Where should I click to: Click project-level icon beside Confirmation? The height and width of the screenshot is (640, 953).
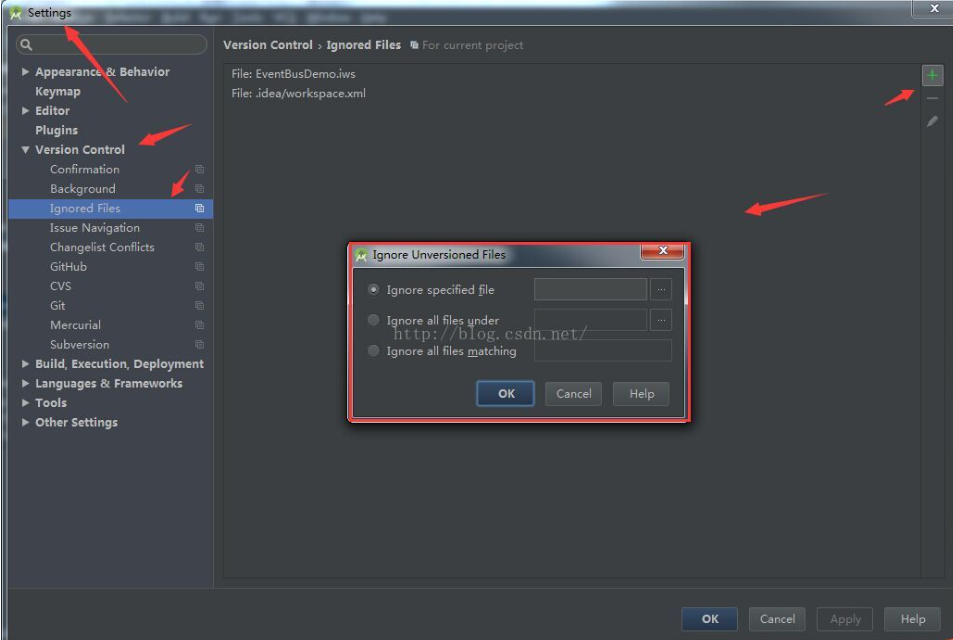(199, 169)
